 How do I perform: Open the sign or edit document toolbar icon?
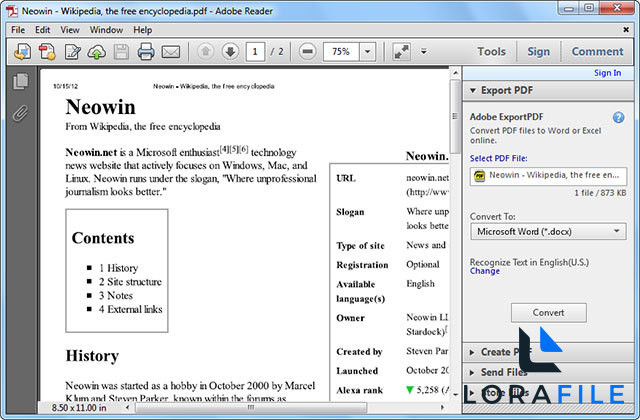(x=72, y=52)
